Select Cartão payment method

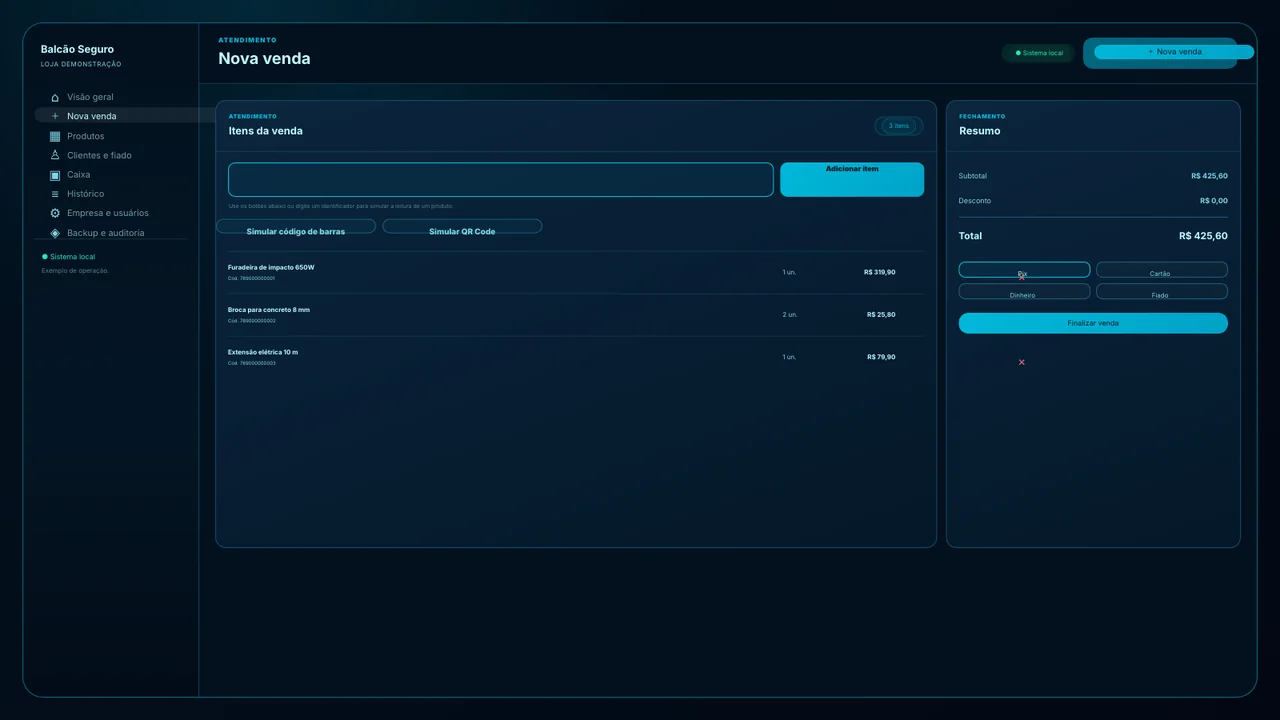tap(1162, 270)
